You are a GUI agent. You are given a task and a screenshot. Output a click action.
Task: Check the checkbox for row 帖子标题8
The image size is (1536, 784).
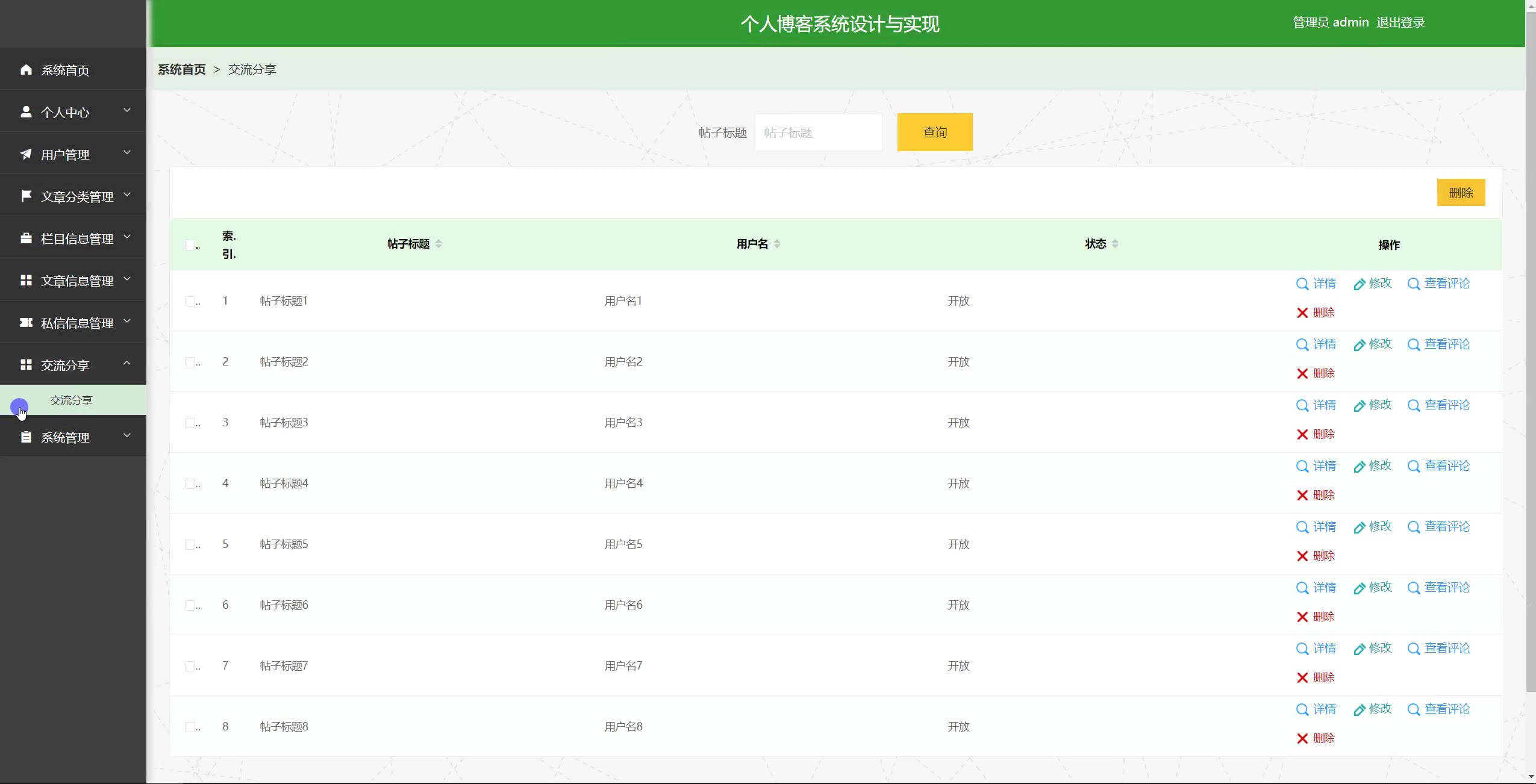point(190,727)
